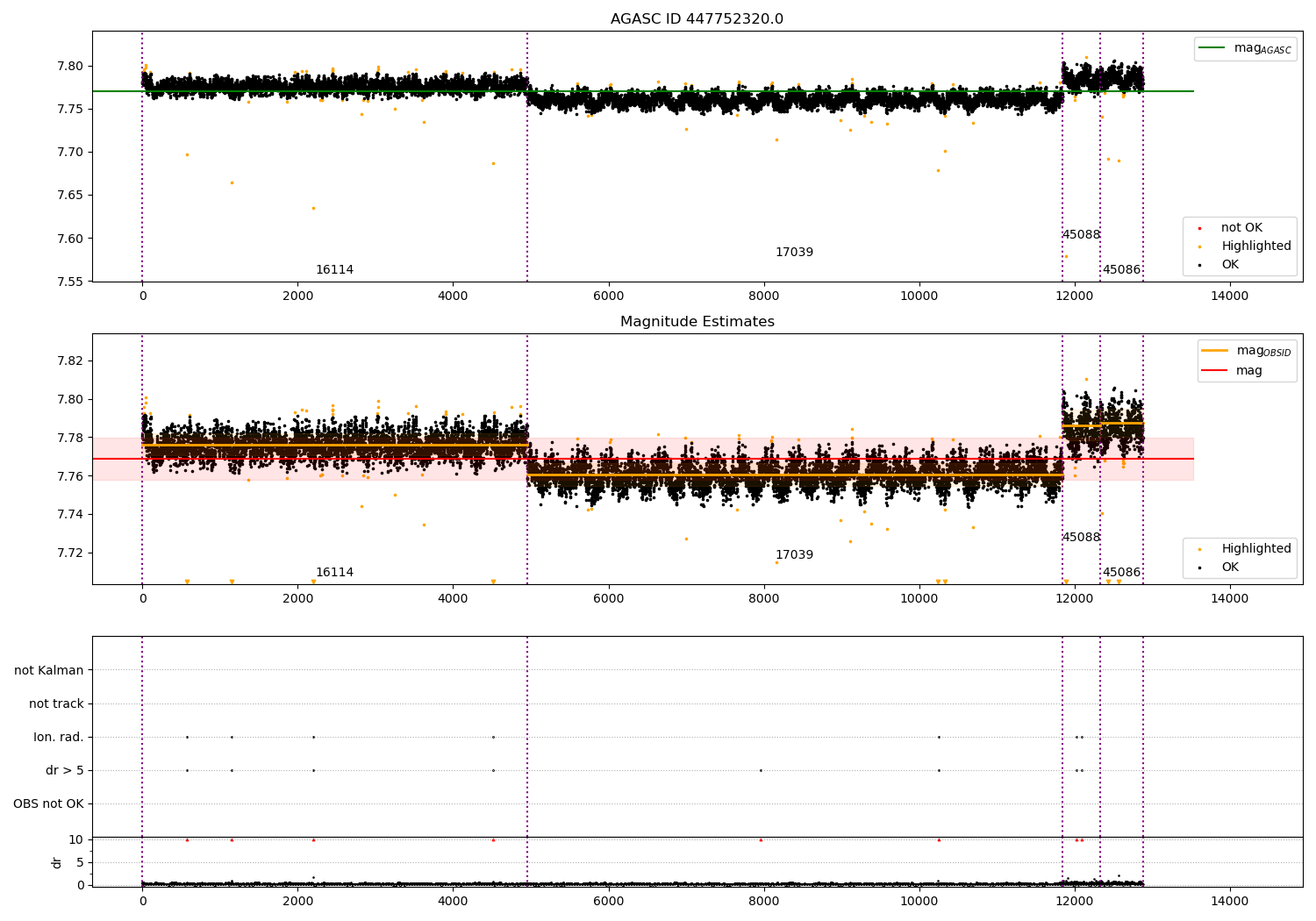Click the 45086 label in the top plot
Screen dimensions: 1316x921
pos(1121,270)
